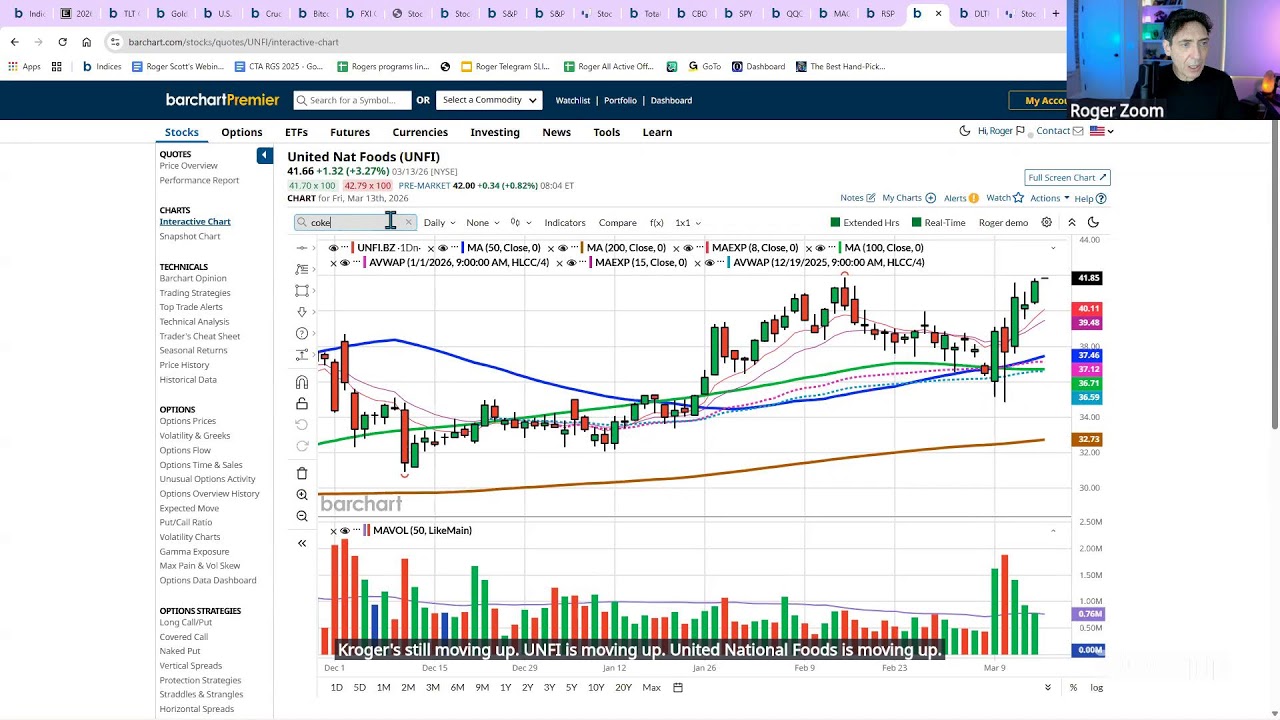Lock chart drawings with padlock icon
The image size is (1280, 720).
pos(302,403)
